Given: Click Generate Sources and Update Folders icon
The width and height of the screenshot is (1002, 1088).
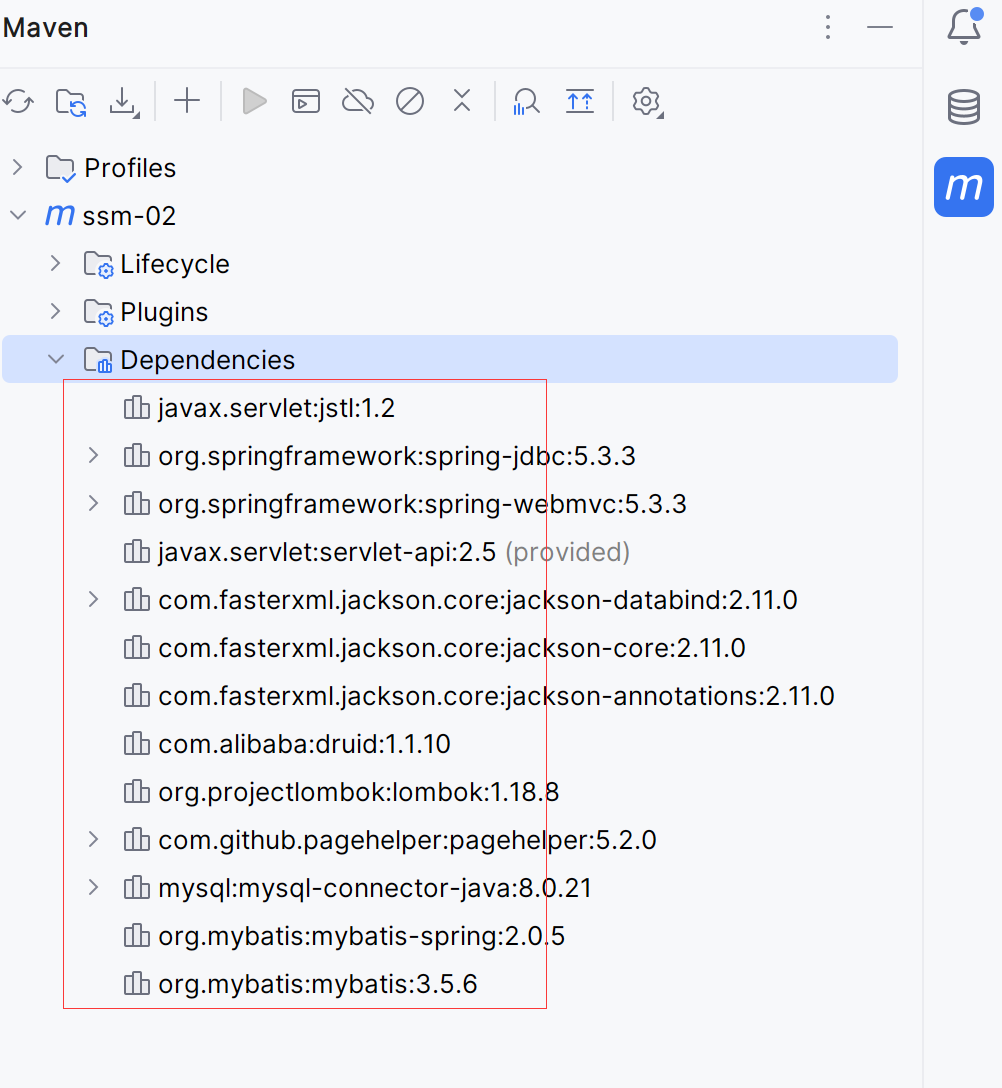Looking at the screenshot, I should (x=70, y=101).
